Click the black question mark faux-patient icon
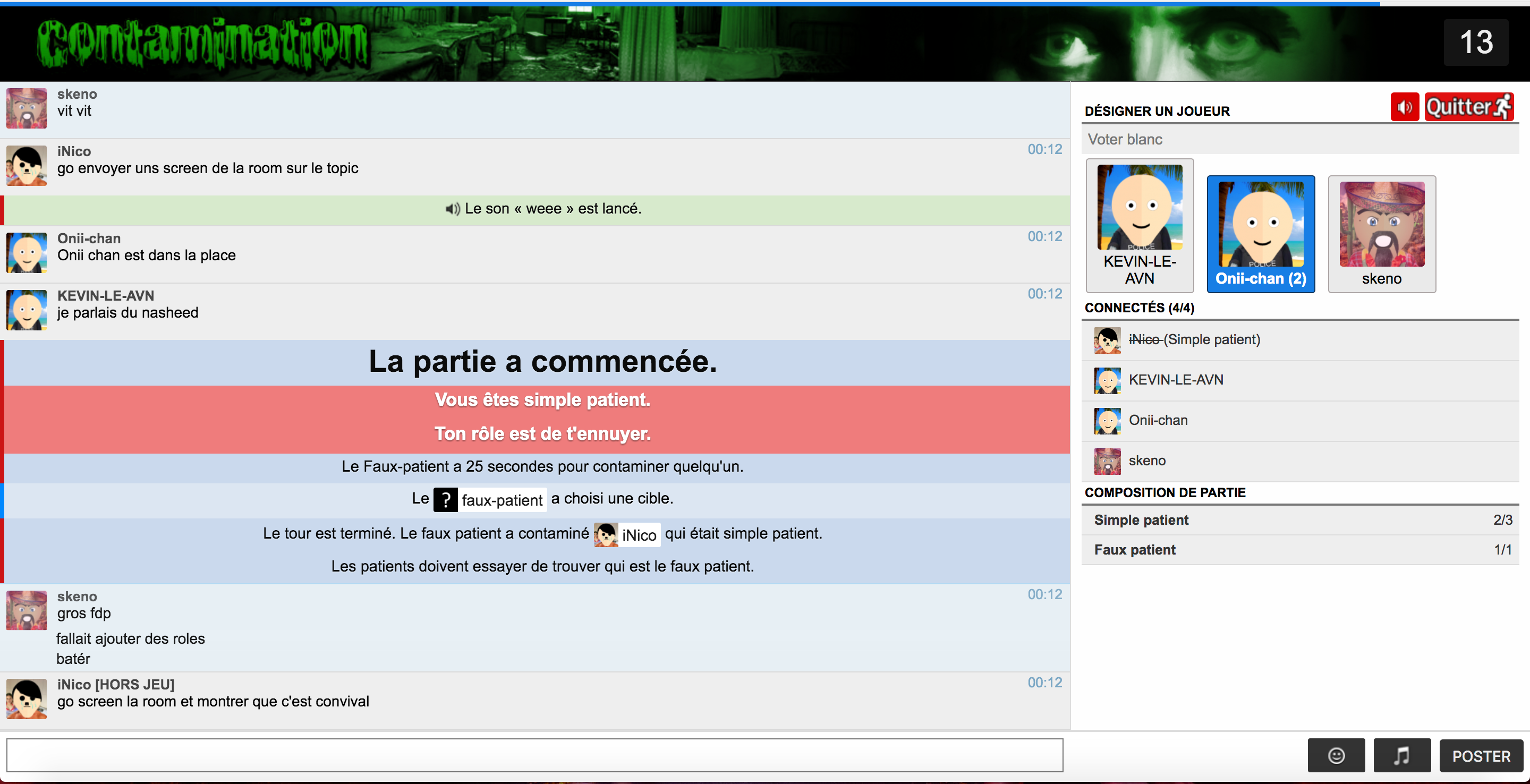This screenshot has width=1530, height=784. click(x=446, y=499)
